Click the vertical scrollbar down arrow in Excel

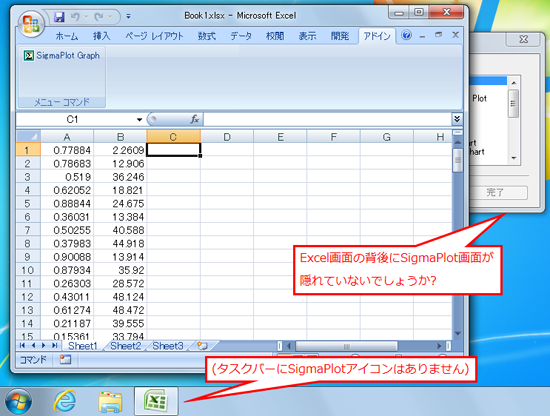(x=457, y=333)
